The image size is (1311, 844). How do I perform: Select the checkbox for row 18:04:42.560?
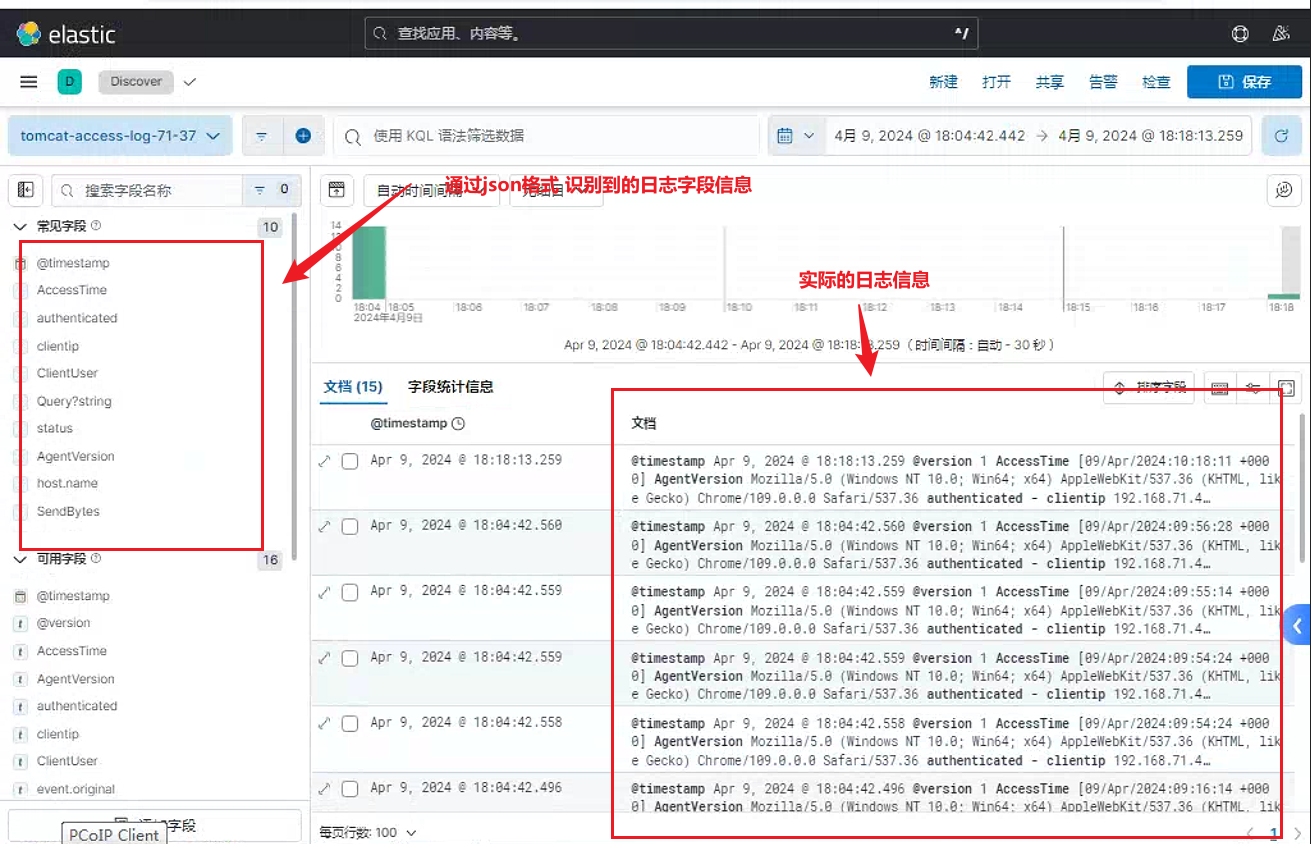pos(350,526)
